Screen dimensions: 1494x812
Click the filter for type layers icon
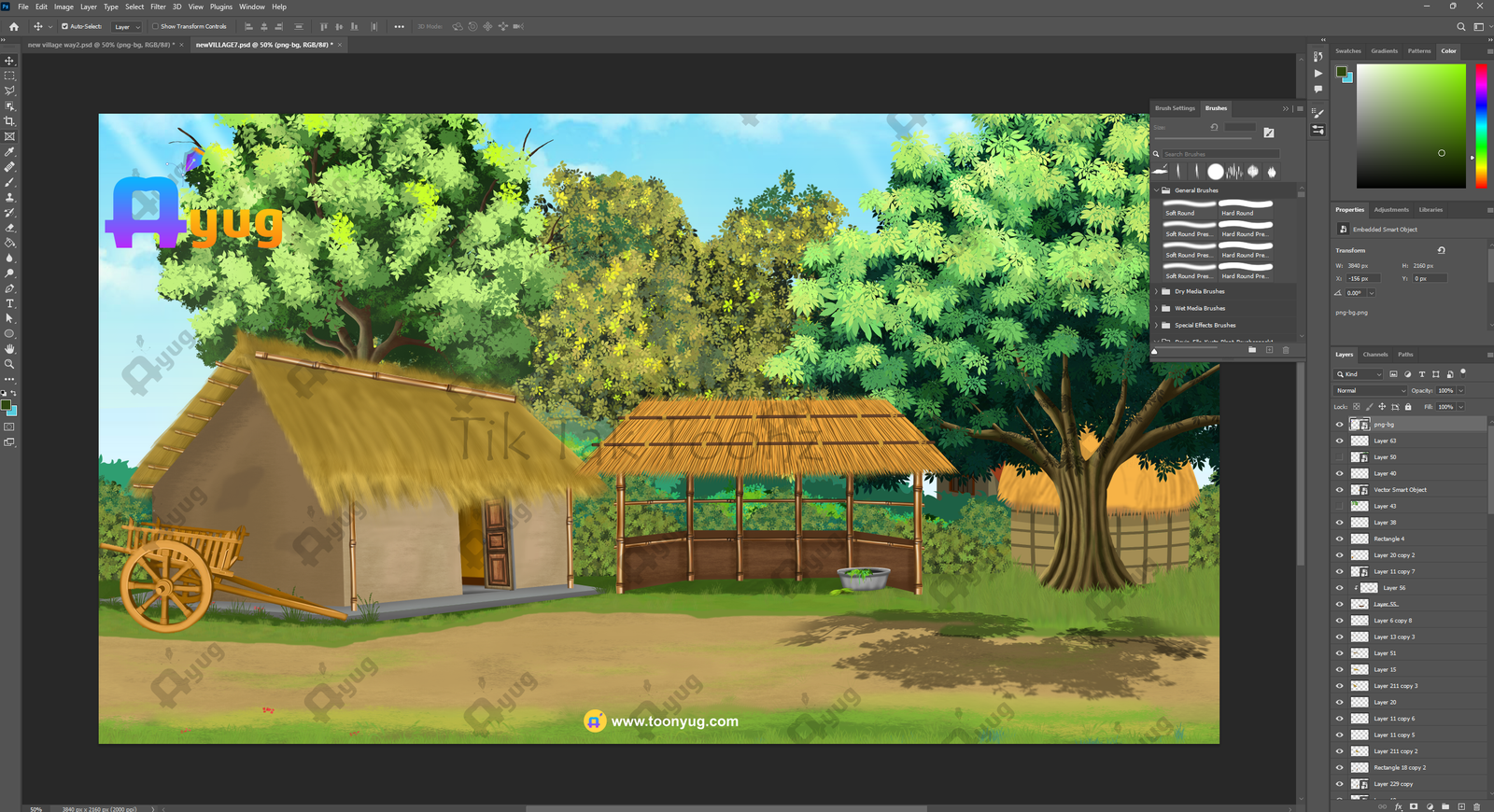click(x=1422, y=374)
